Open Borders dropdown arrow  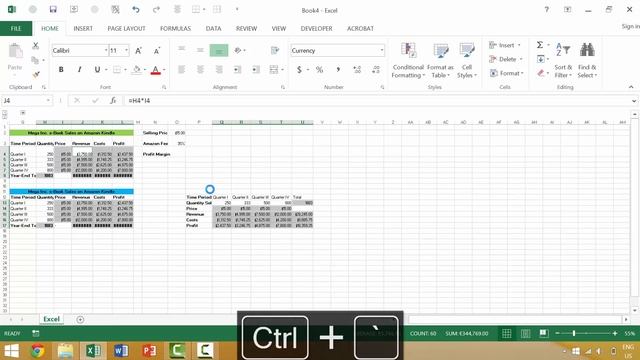click(125, 70)
